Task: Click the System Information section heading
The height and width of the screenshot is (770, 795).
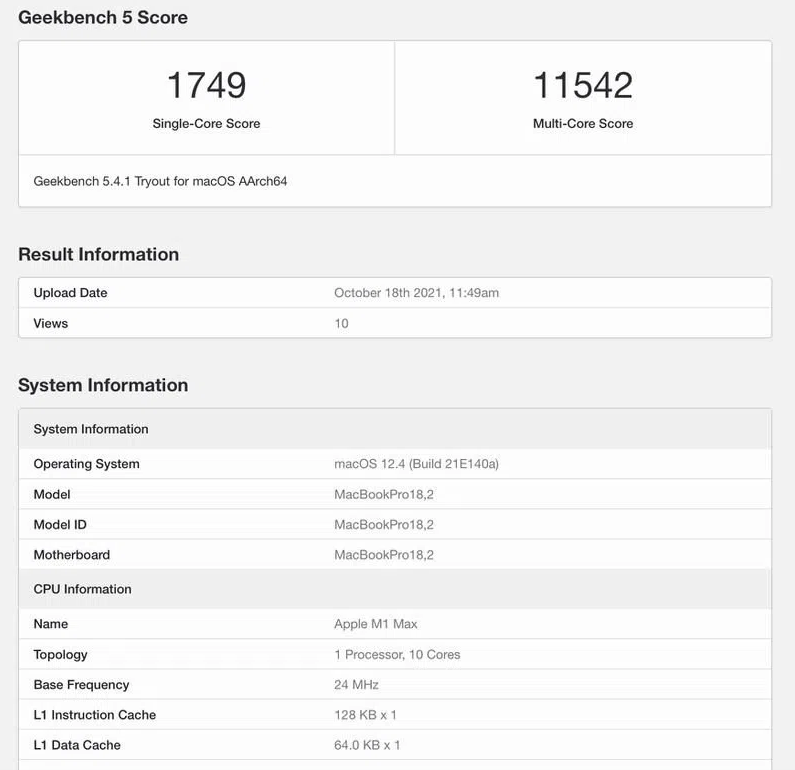Action: click(x=103, y=385)
